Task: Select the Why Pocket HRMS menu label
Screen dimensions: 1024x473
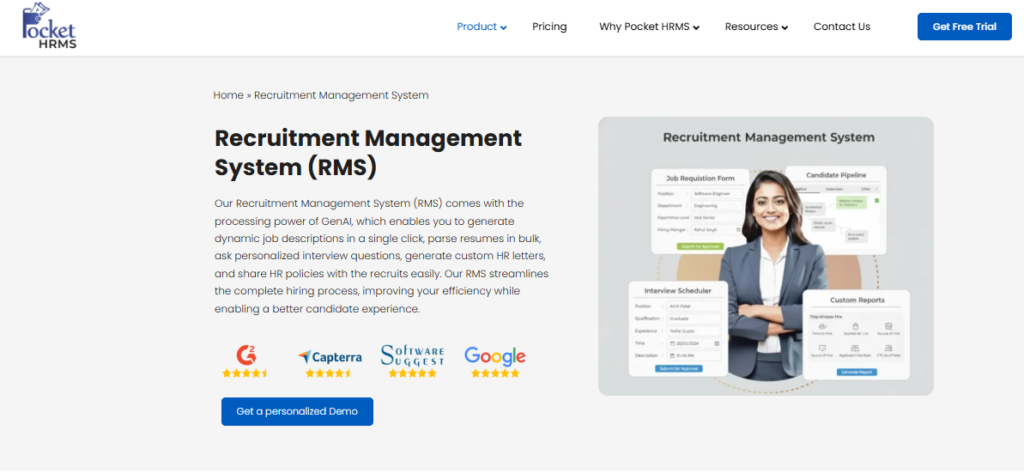Action: click(644, 27)
